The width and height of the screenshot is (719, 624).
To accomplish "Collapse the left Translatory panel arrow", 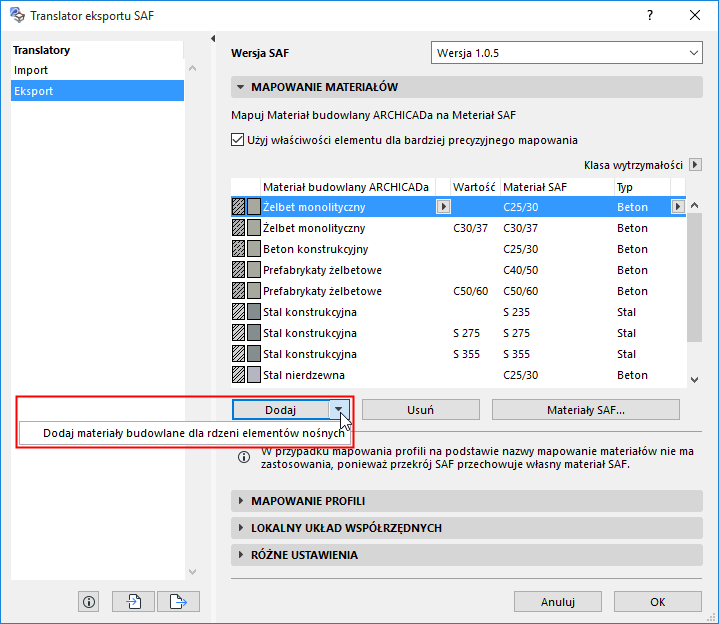I will click(x=213, y=39).
